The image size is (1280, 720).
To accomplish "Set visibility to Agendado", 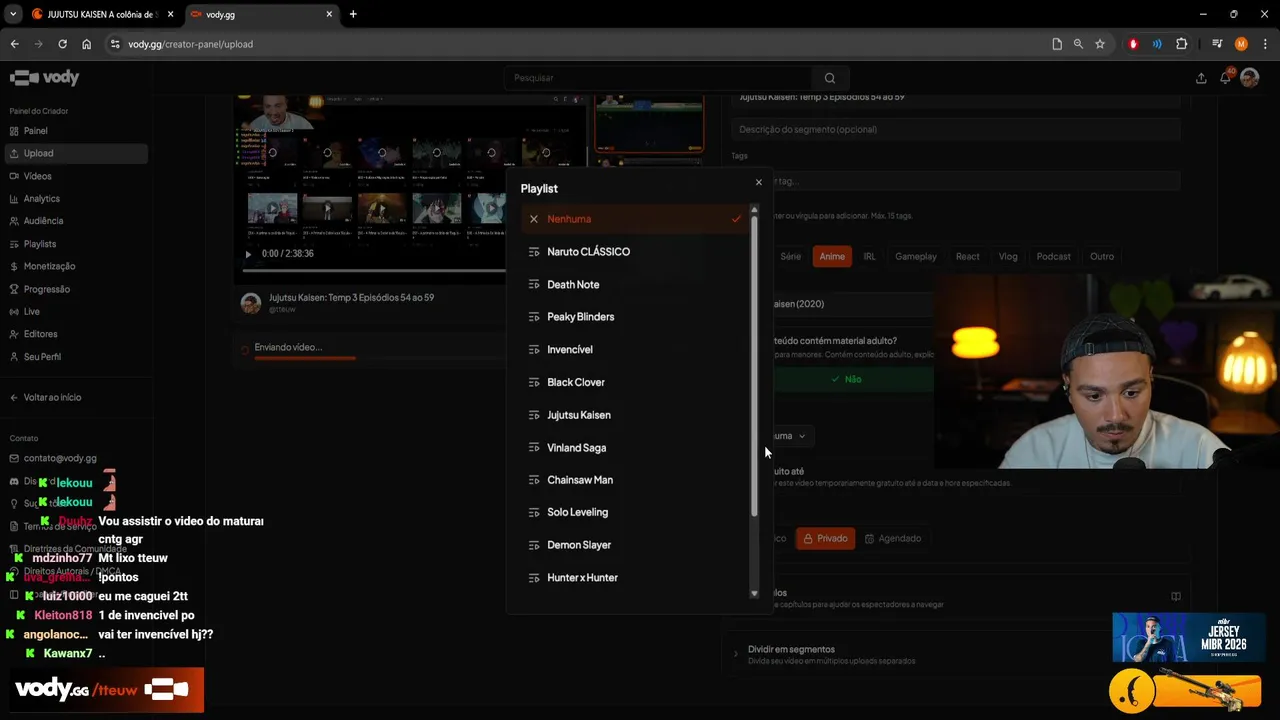I will pyautogui.click(x=892, y=538).
